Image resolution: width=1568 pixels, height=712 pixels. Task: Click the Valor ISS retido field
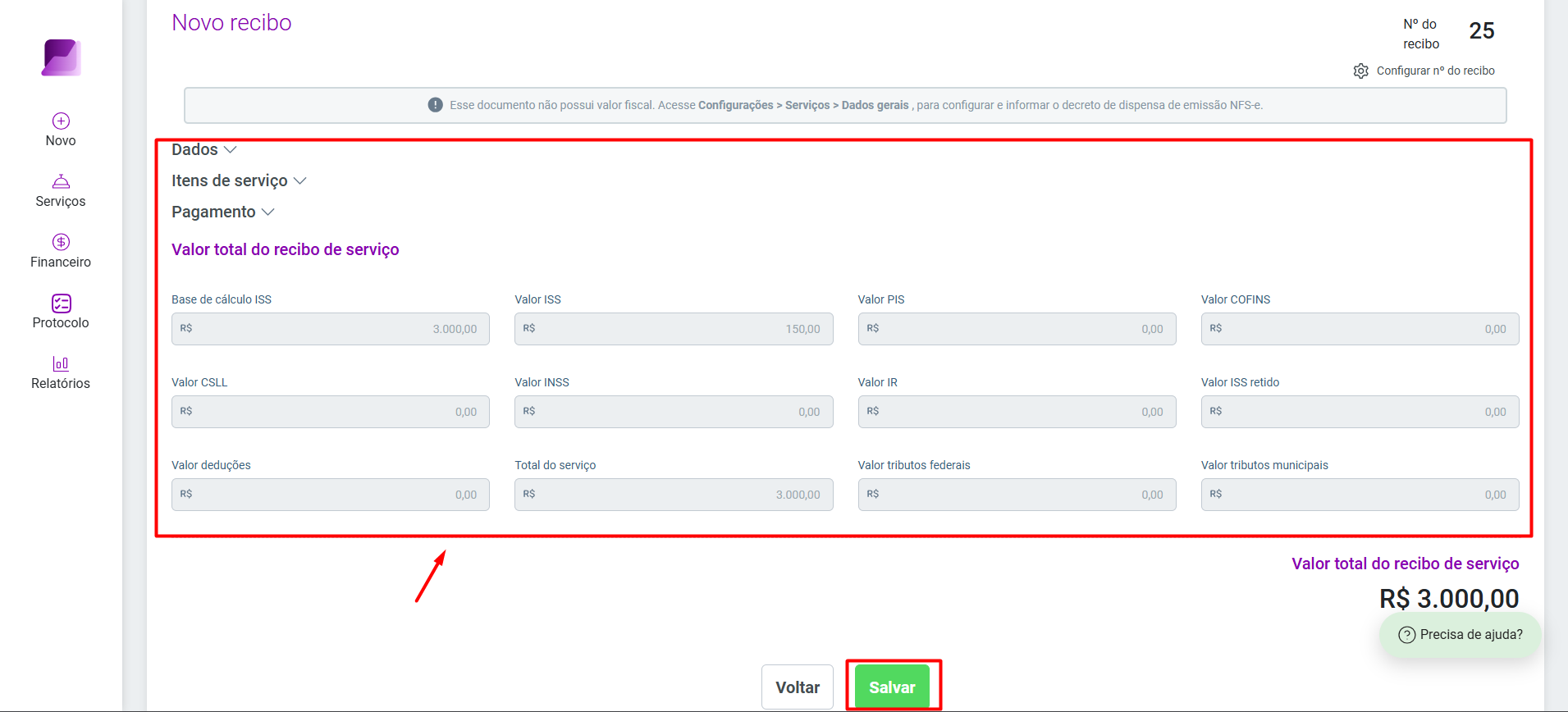[1360, 412]
